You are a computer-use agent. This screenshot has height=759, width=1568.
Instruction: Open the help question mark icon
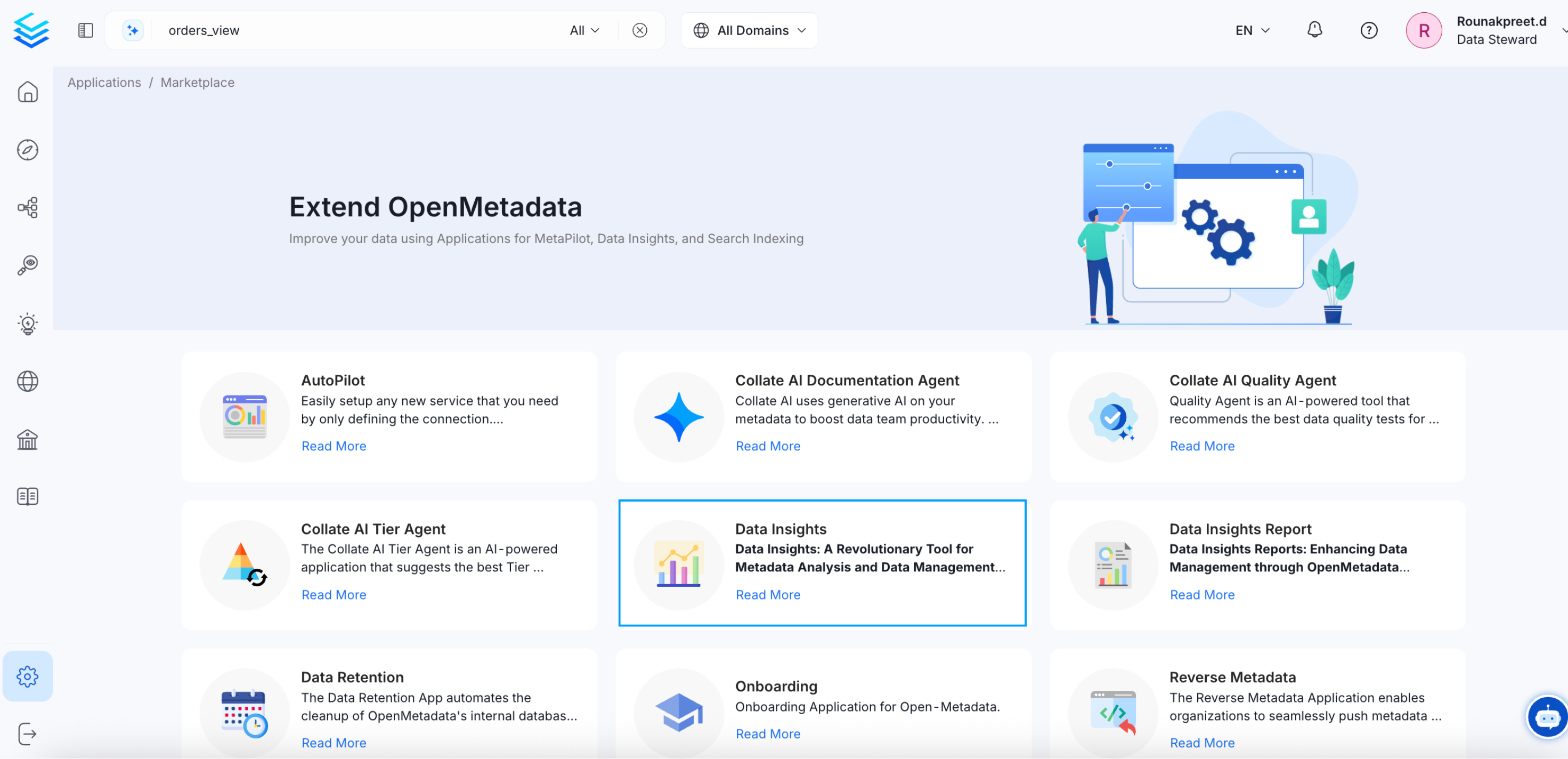coord(1368,30)
